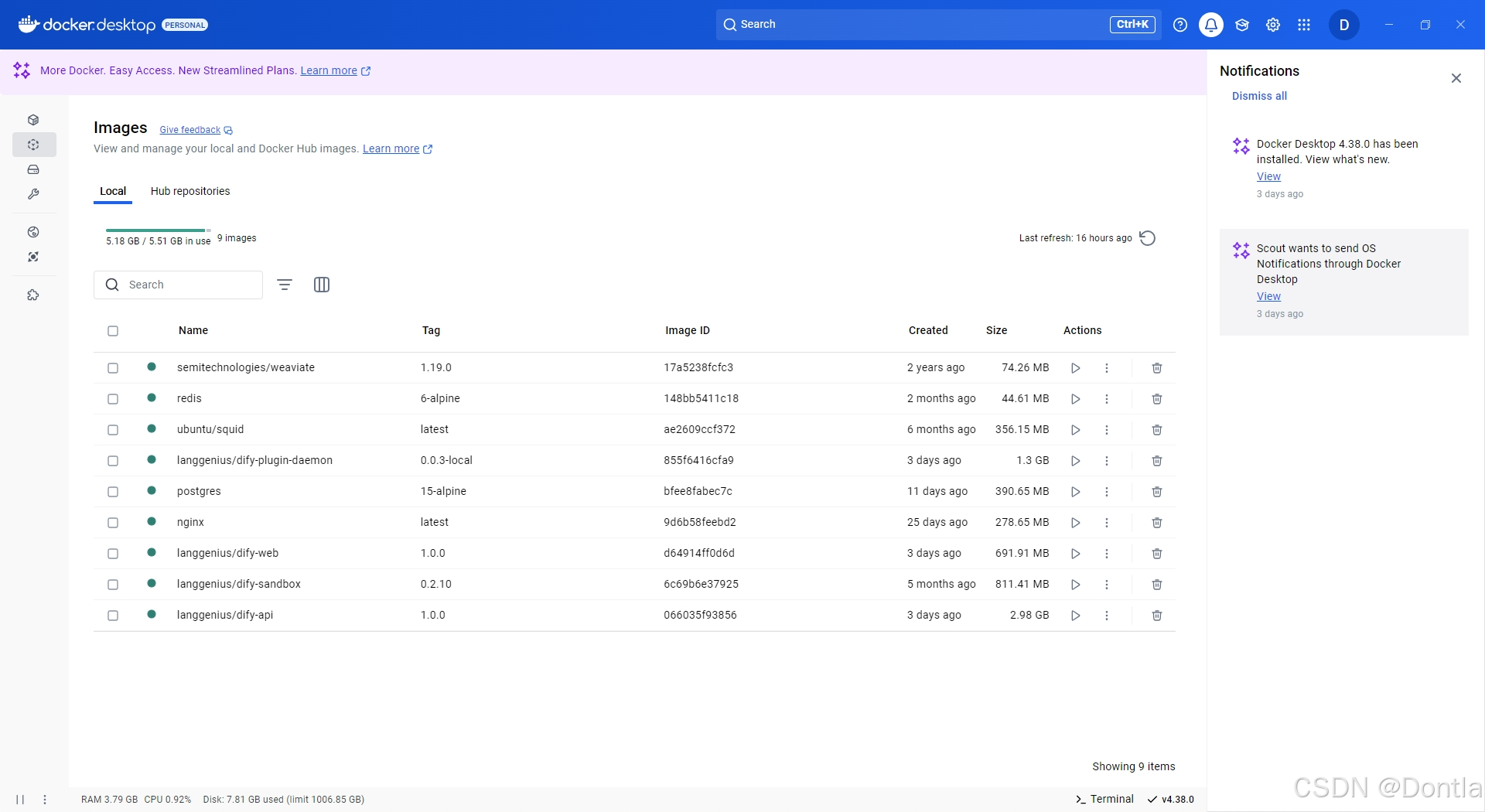Image resolution: width=1485 pixels, height=812 pixels.
Task: Open more actions menu for nginx
Action: point(1107,523)
